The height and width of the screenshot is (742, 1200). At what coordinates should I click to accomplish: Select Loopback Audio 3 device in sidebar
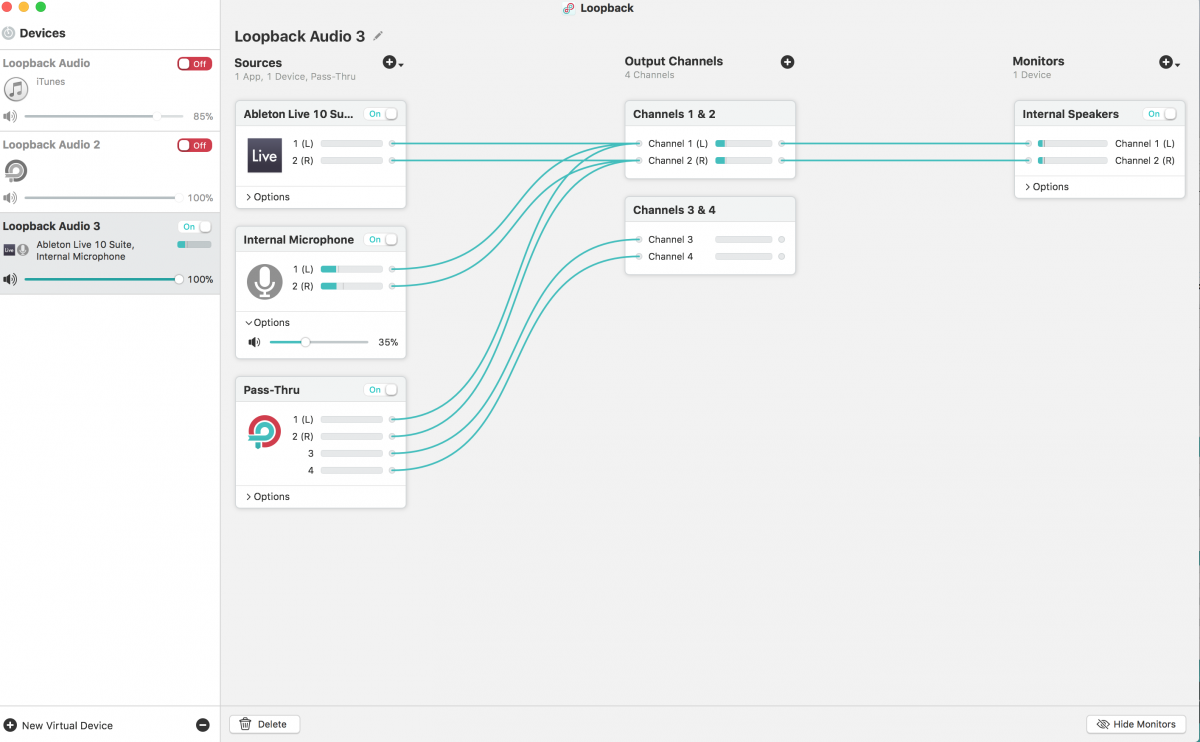coord(109,253)
